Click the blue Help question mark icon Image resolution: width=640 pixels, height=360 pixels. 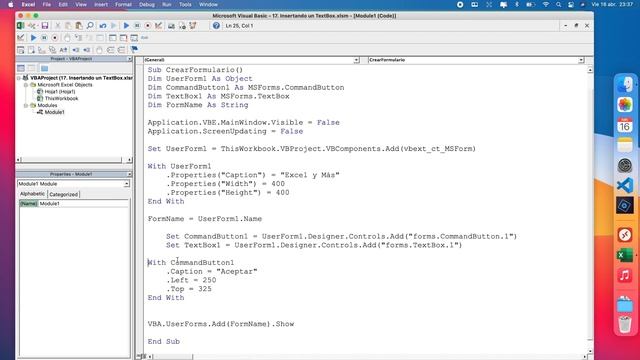pyautogui.click(x=216, y=26)
